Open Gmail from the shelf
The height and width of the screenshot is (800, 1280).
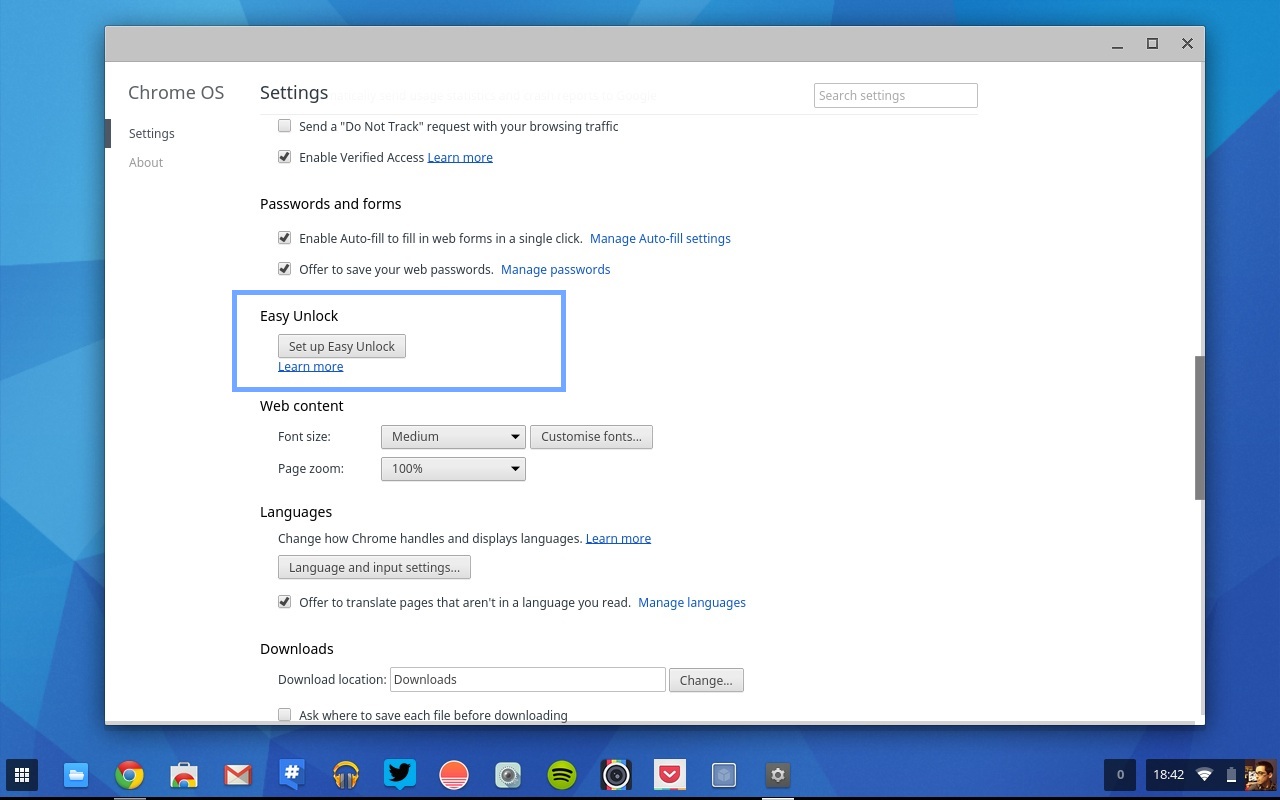[x=237, y=775]
